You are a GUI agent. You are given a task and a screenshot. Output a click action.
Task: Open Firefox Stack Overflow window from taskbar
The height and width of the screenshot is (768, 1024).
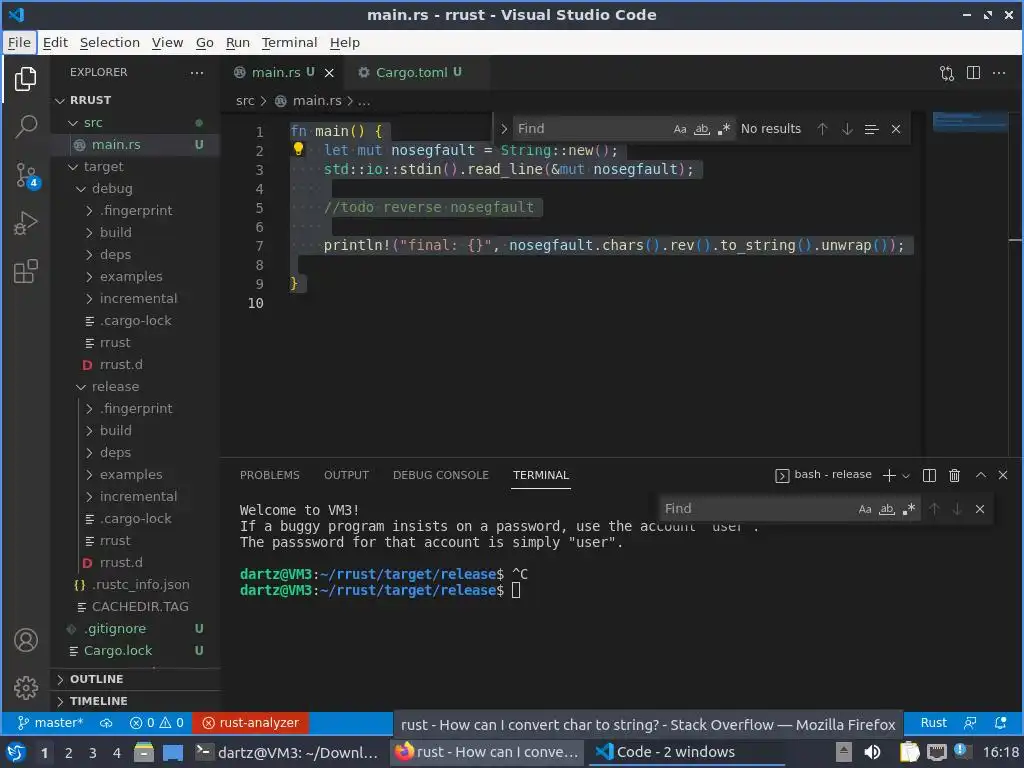pyautogui.click(x=488, y=752)
